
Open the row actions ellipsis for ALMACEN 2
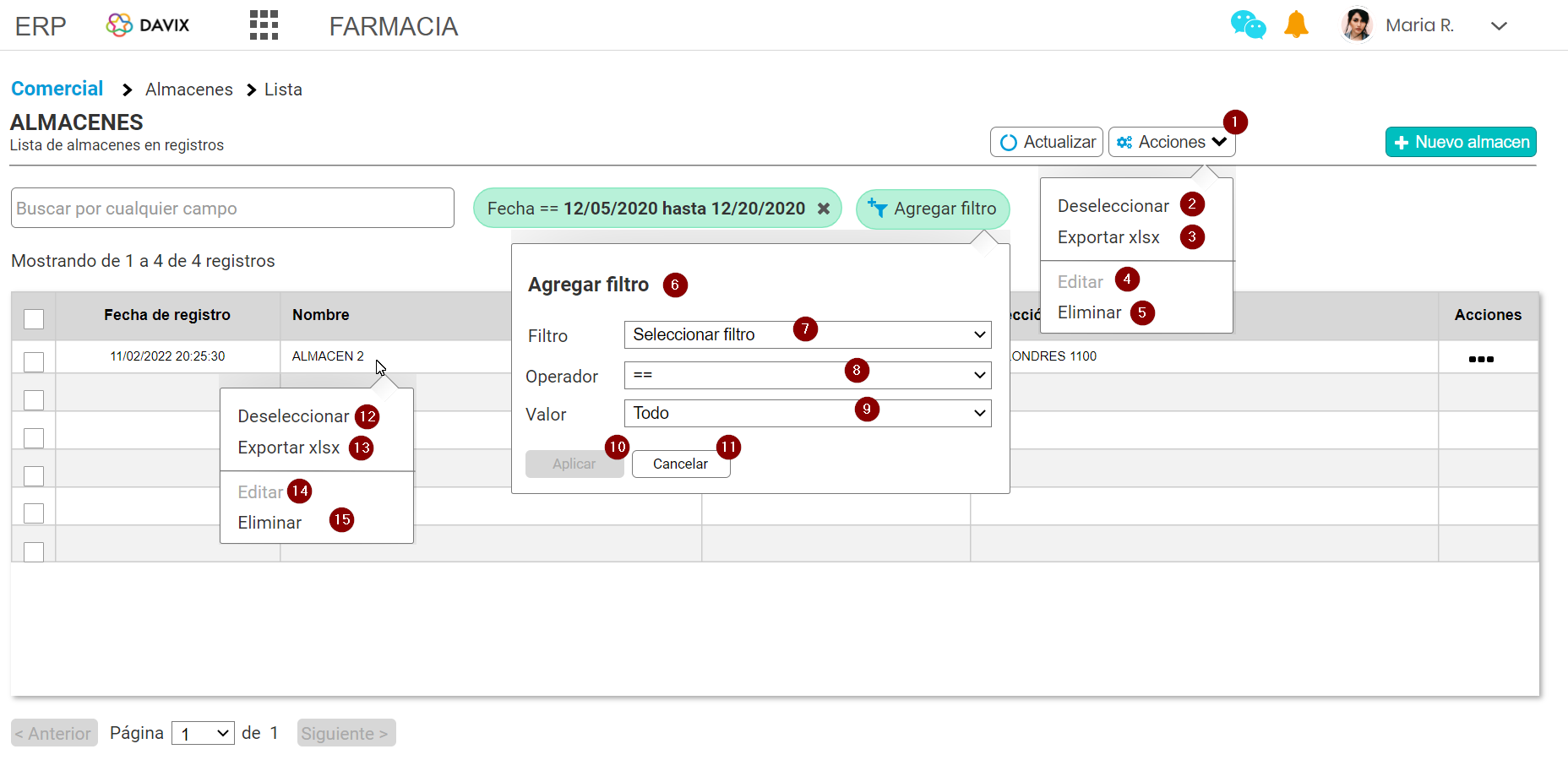[1481, 358]
